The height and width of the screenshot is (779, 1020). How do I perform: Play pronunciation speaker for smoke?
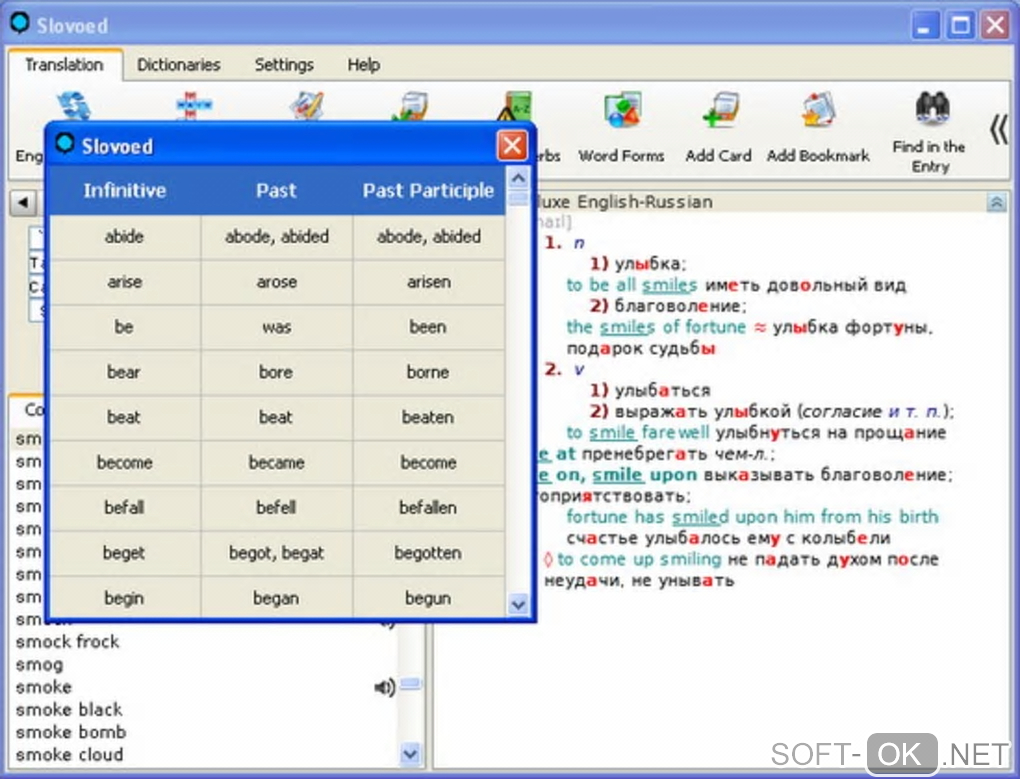click(384, 687)
